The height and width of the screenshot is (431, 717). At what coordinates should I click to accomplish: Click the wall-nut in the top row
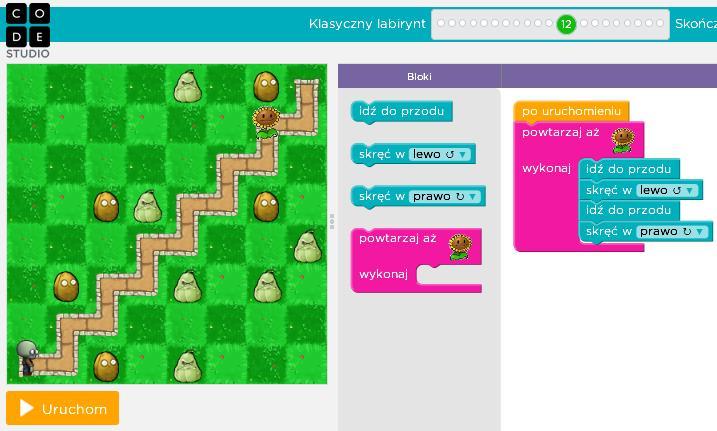pos(266,86)
